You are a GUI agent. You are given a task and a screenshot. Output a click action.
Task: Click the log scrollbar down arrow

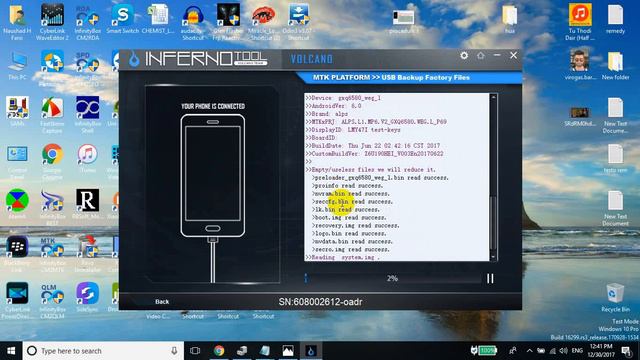click(493, 257)
